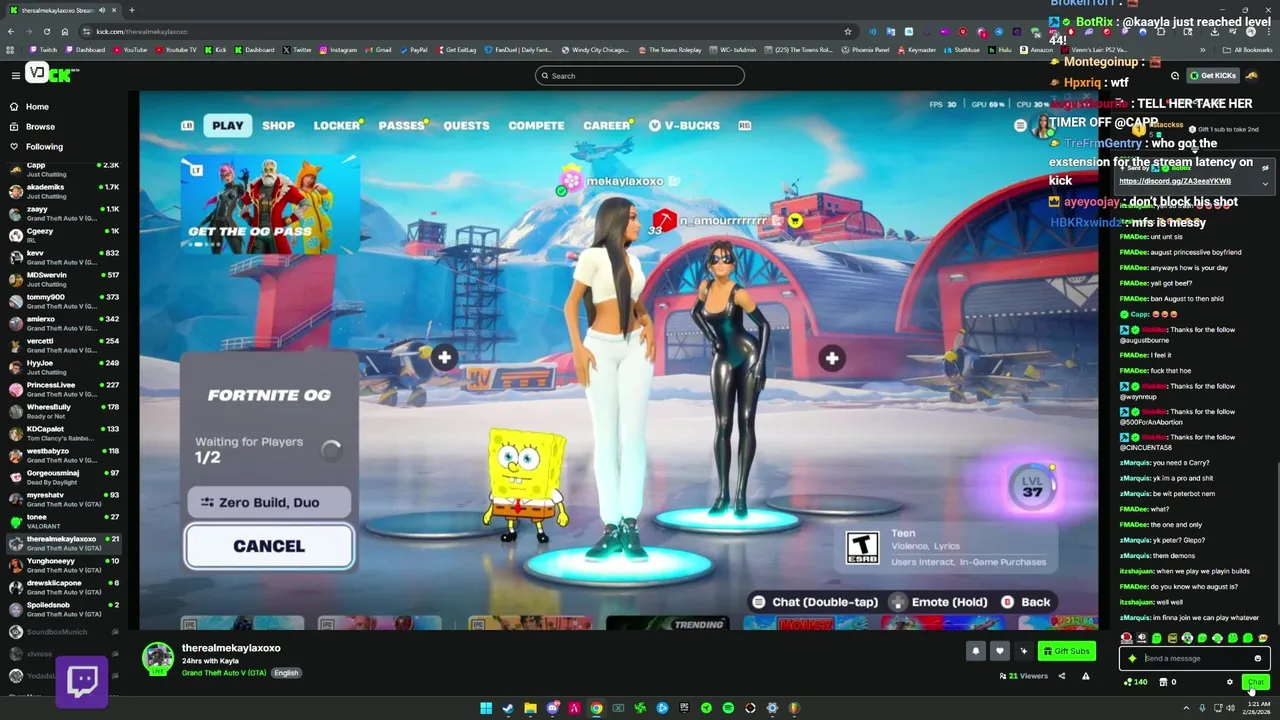The width and height of the screenshot is (1280, 720).
Task: Open Following in Kick sidebar
Action: (x=36, y=147)
